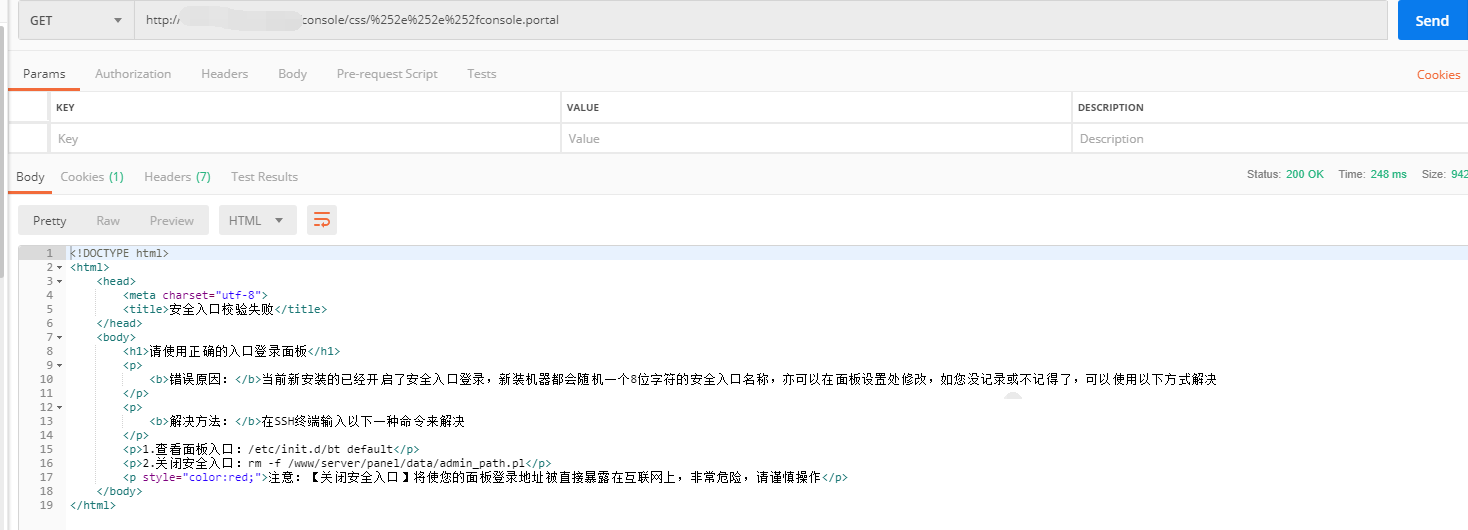Click the Key parameter input
1468x530 pixels.
tap(304, 139)
